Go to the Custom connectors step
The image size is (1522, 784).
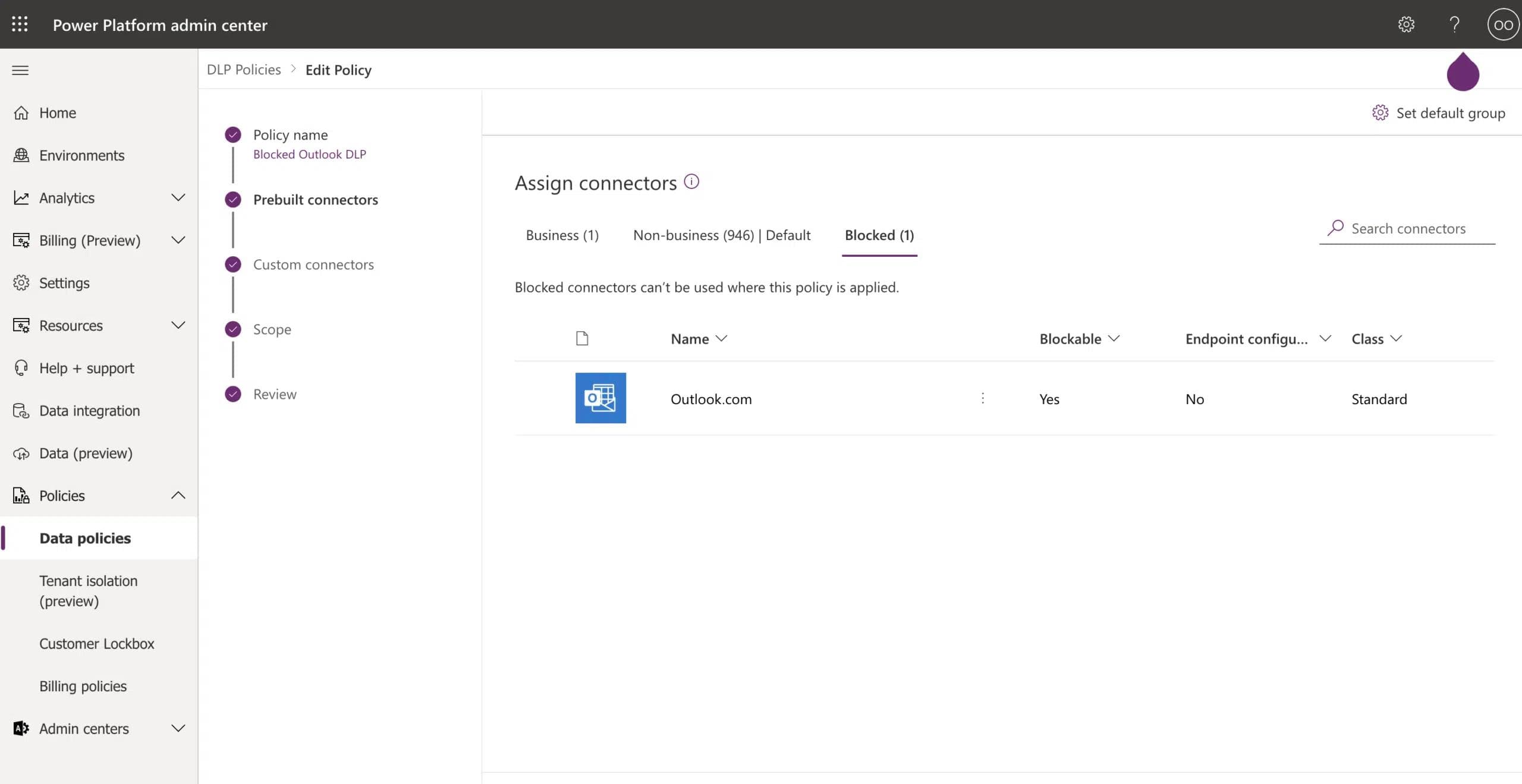[x=313, y=265]
